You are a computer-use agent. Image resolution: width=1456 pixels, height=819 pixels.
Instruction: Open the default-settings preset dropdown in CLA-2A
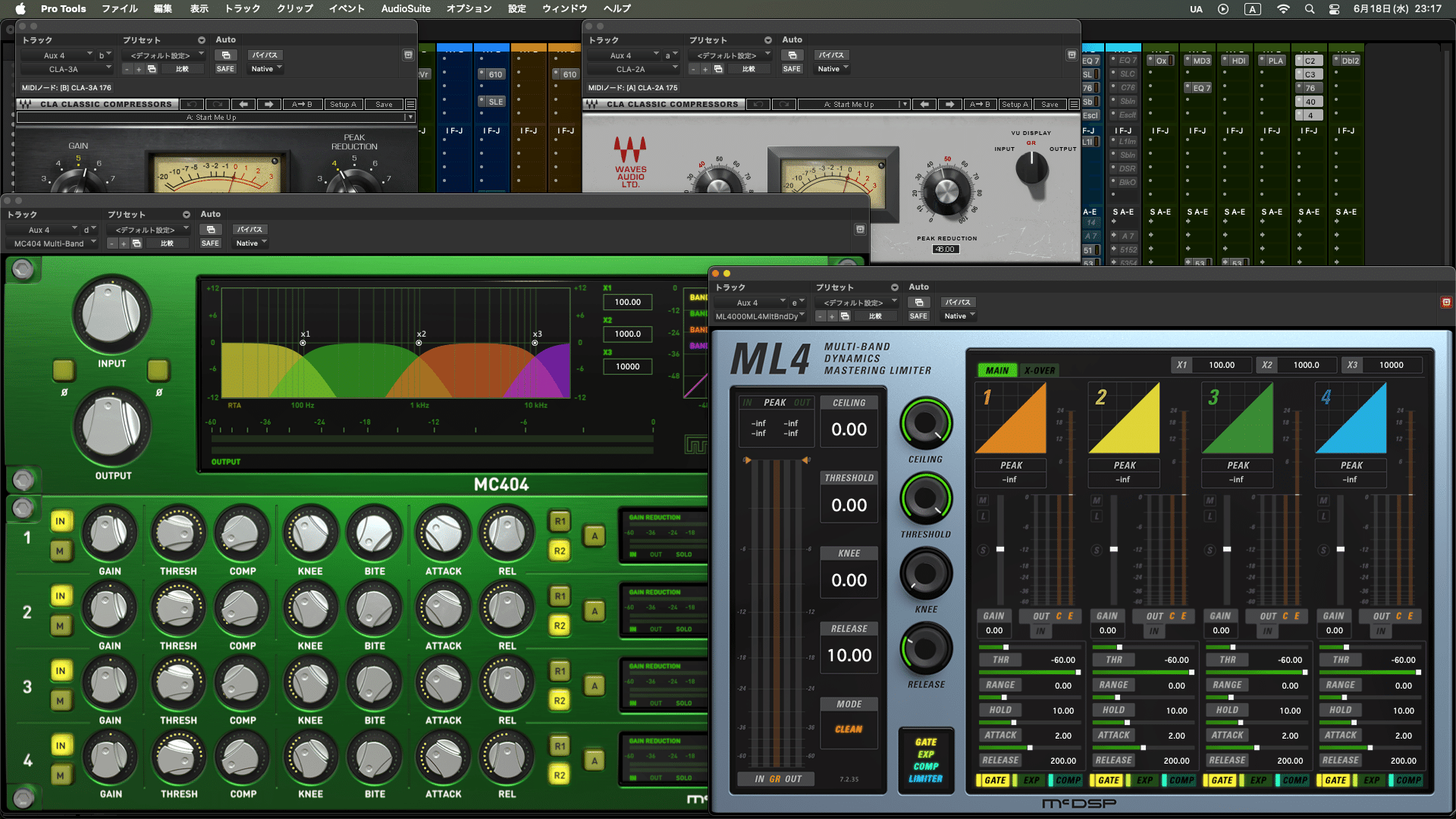pyautogui.click(x=730, y=55)
